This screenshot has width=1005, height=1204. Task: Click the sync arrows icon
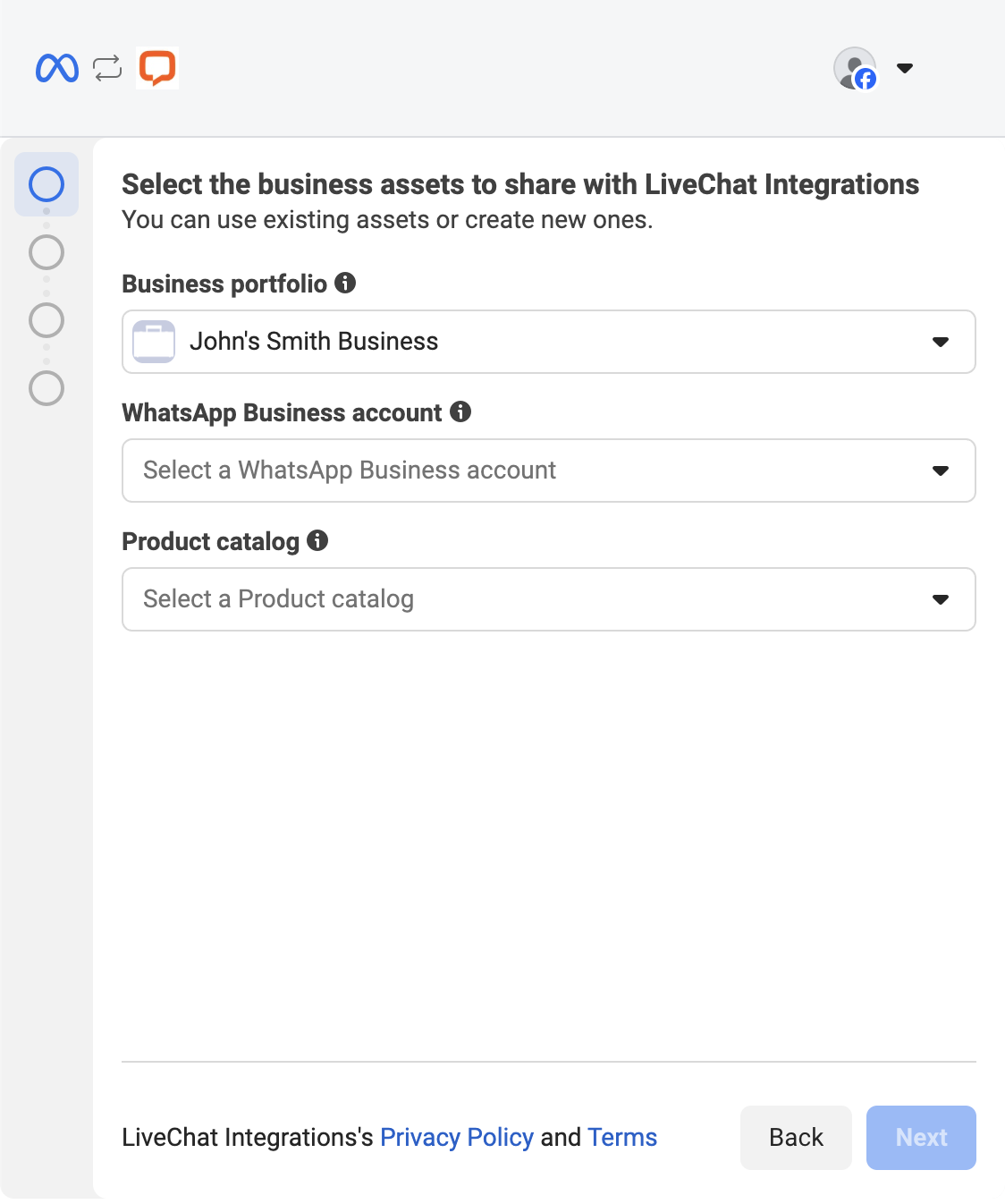[x=107, y=68]
